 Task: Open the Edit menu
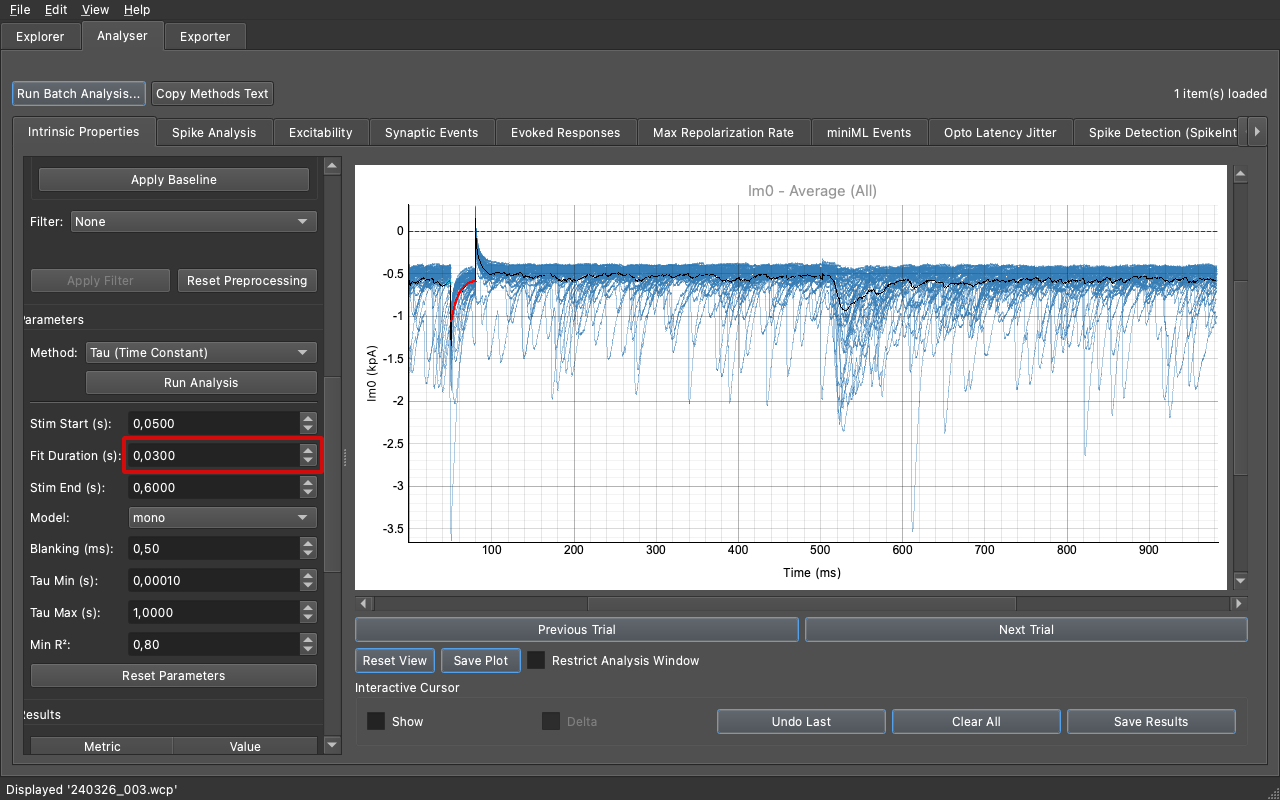(56, 9)
